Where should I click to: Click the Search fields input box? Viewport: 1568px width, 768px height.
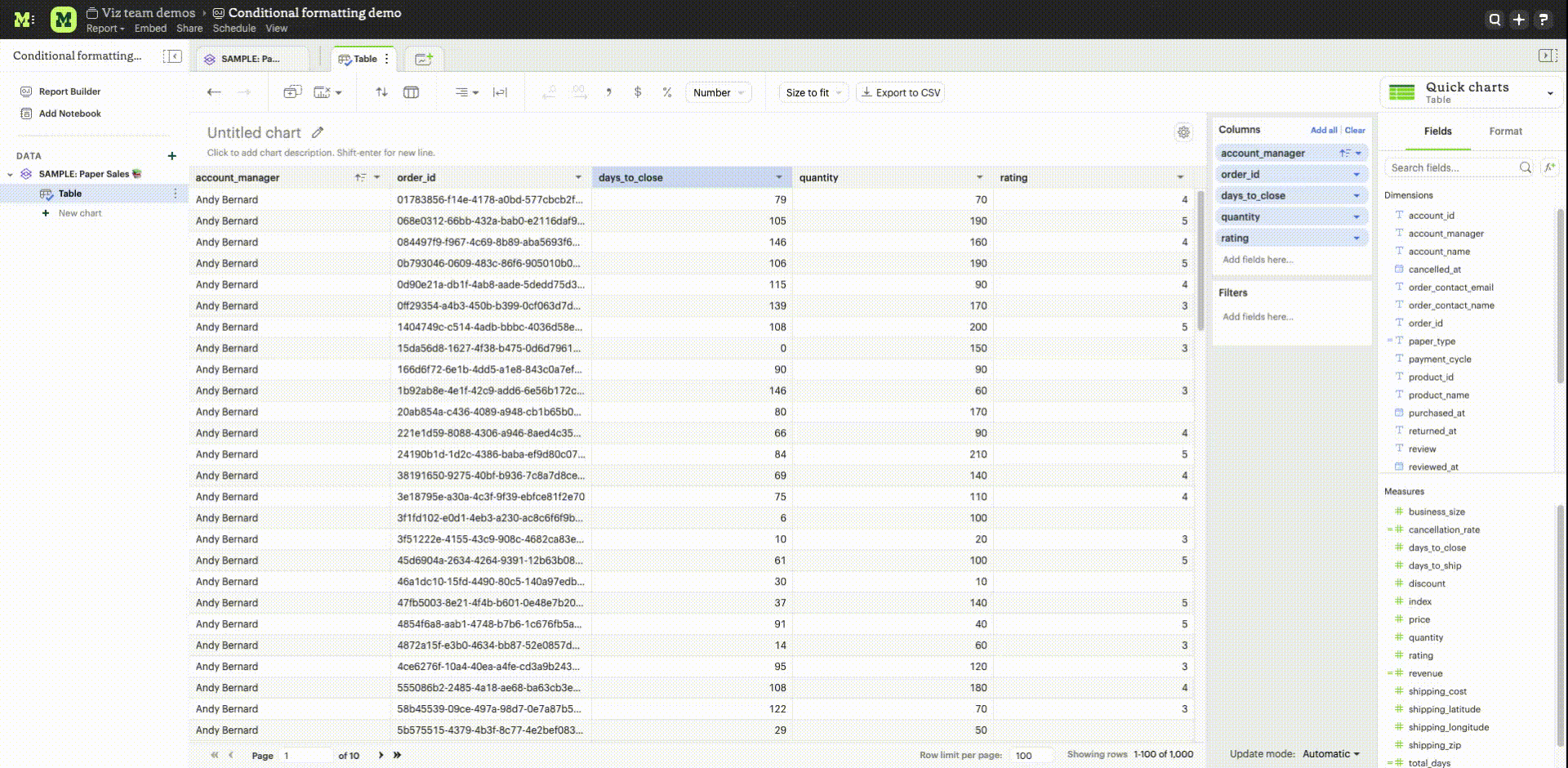pyautogui.click(x=1451, y=167)
